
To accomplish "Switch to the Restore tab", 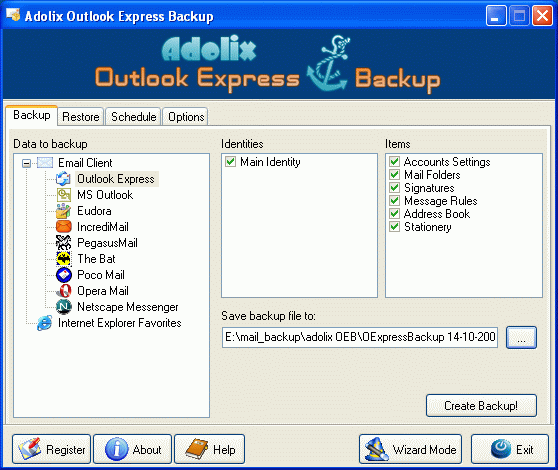I will pyautogui.click(x=81, y=117).
